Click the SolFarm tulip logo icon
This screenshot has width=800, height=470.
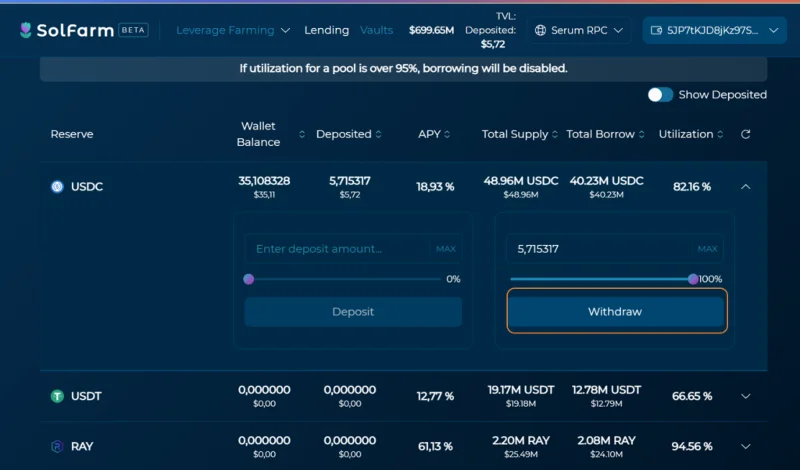(26, 30)
